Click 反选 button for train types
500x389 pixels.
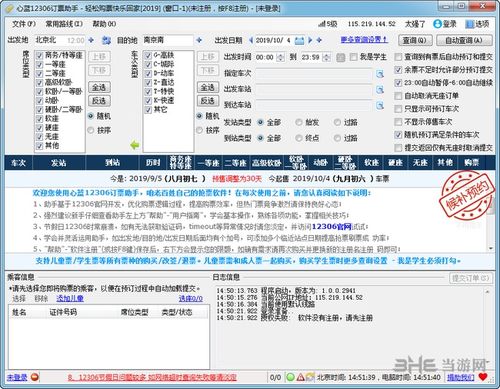click(208, 101)
